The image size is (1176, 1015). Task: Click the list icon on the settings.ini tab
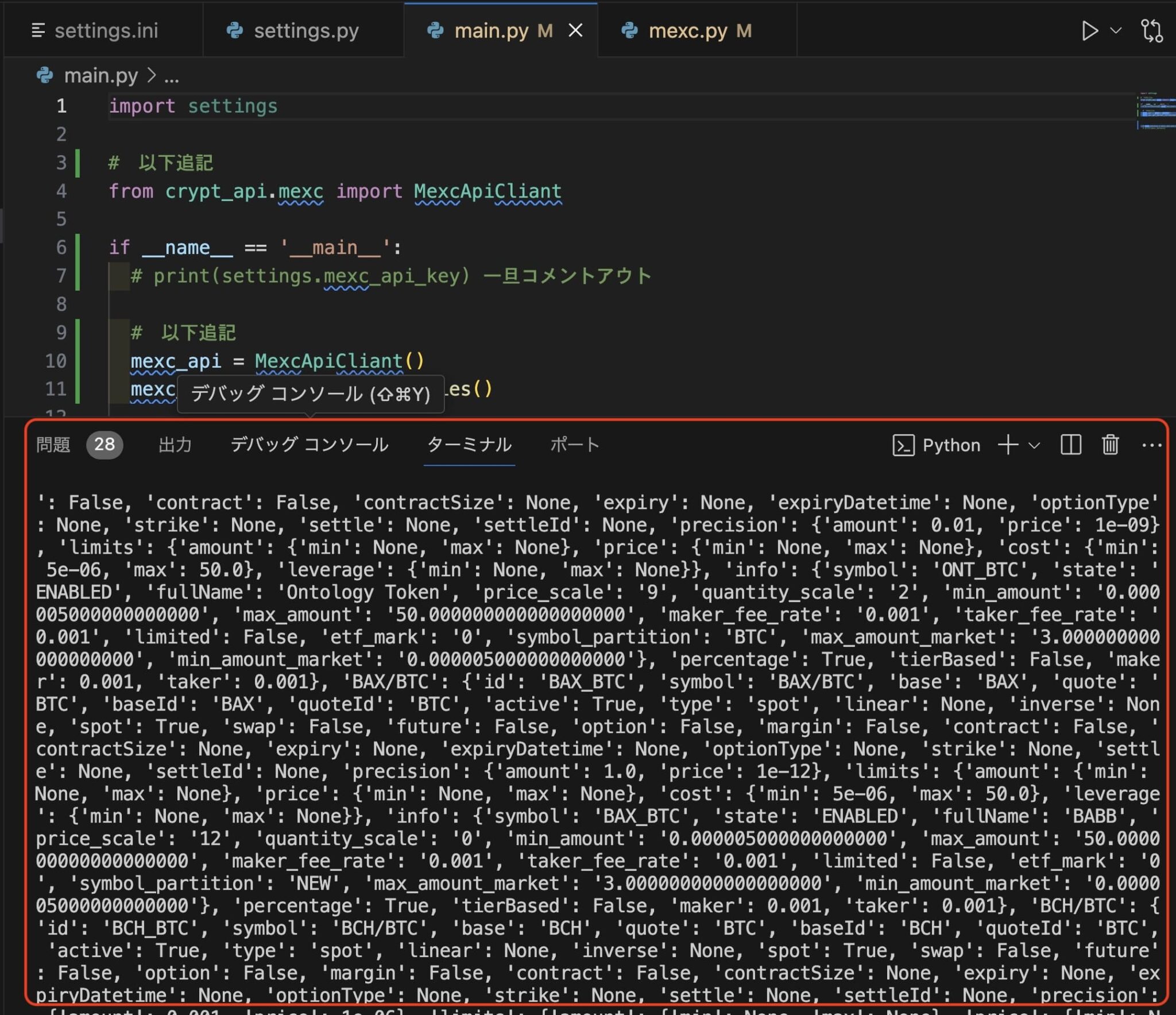point(38,30)
